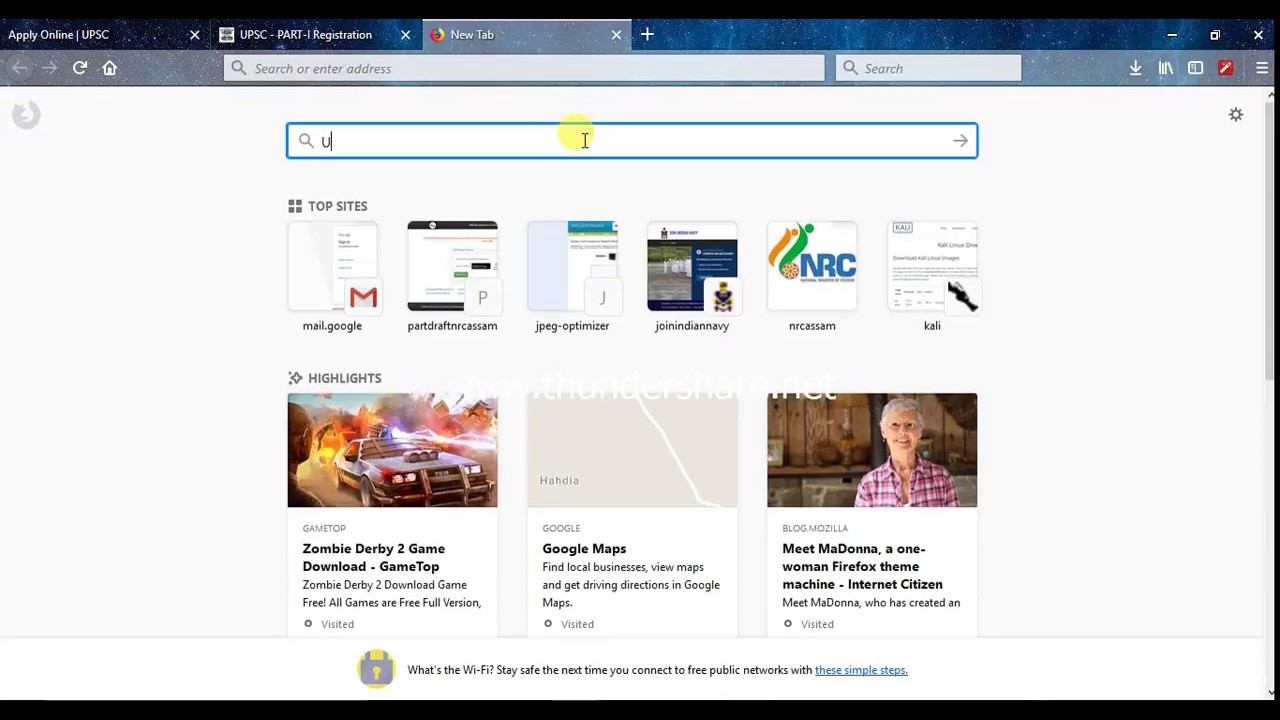Click the magnifier icon in address bar
Image resolution: width=1280 pixels, height=720 pixels.
click(238, 68)
